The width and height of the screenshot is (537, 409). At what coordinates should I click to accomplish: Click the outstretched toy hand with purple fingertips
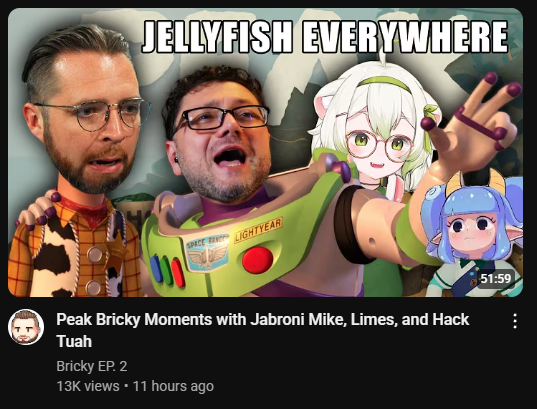point(474,123)
